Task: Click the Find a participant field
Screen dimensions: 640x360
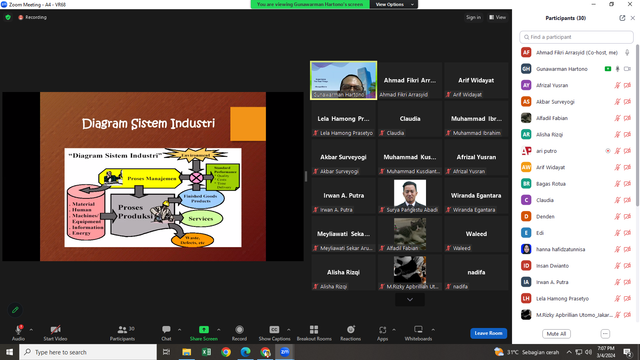Action: point(576,37)
